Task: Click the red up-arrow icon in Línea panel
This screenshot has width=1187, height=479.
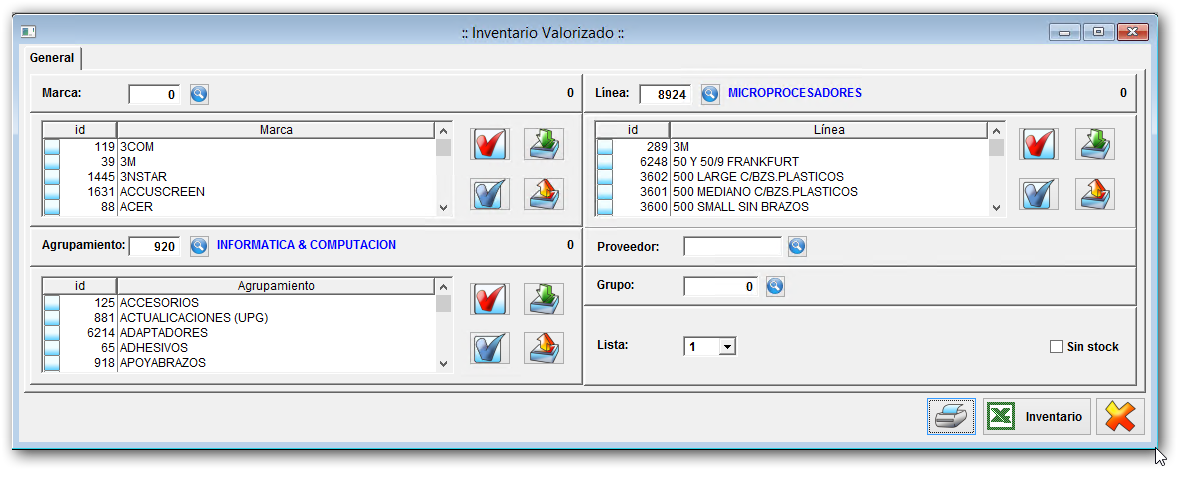Action: click(1095, 194)
